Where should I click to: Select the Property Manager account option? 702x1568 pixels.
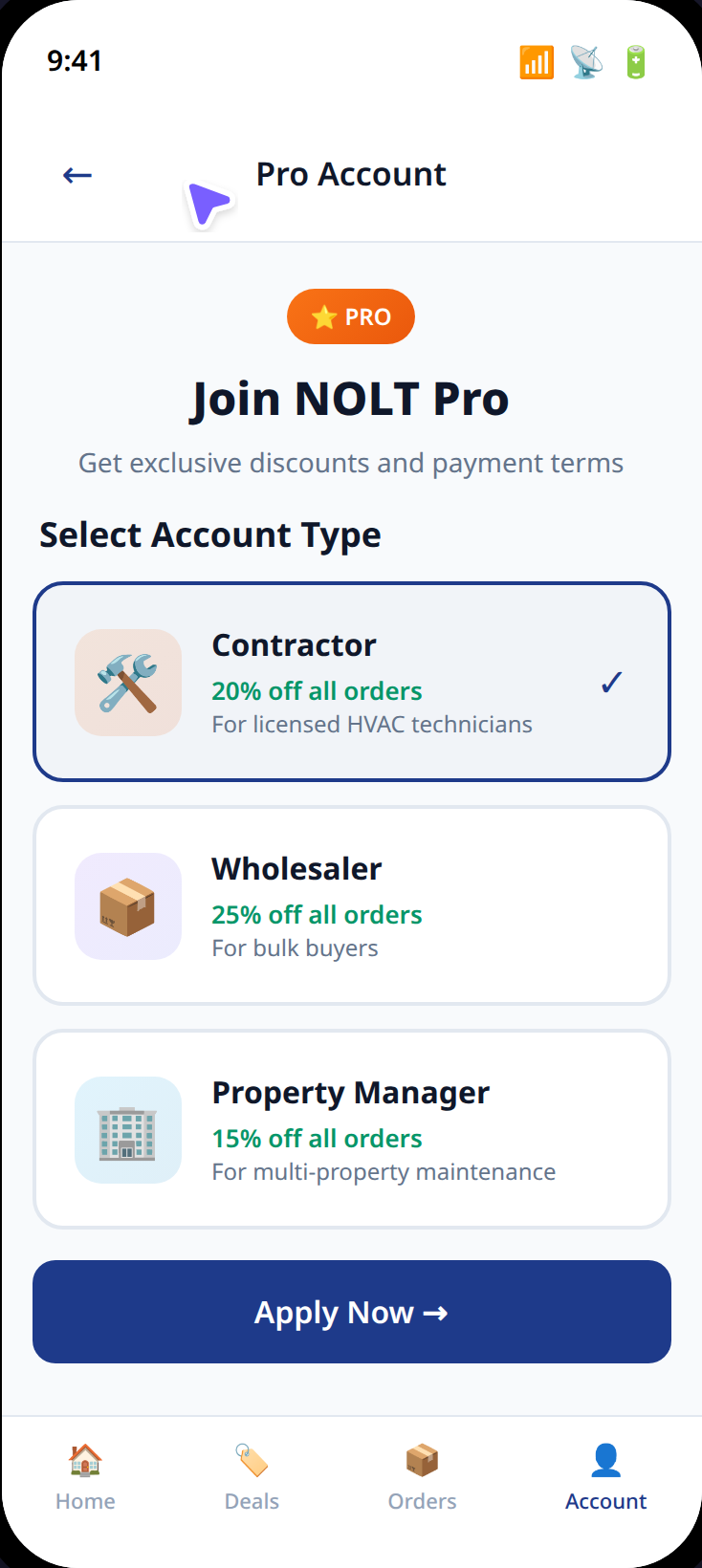click(x=351, y=1129)
